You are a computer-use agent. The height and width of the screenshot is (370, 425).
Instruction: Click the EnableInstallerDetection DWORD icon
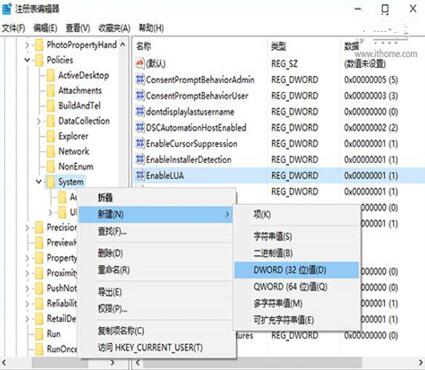point(140,159)
